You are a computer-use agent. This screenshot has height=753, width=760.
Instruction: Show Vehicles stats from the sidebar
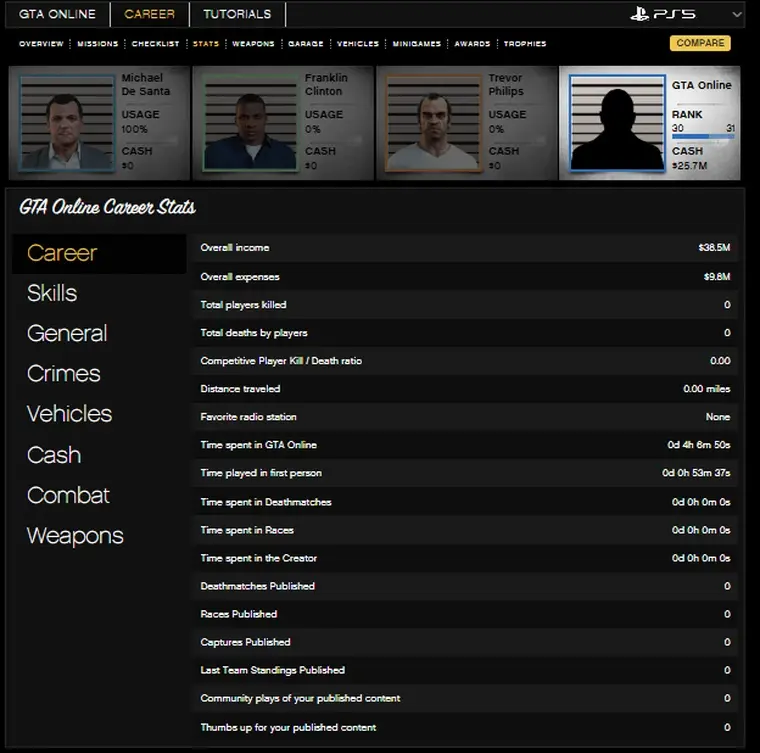[x=69, y=414]
